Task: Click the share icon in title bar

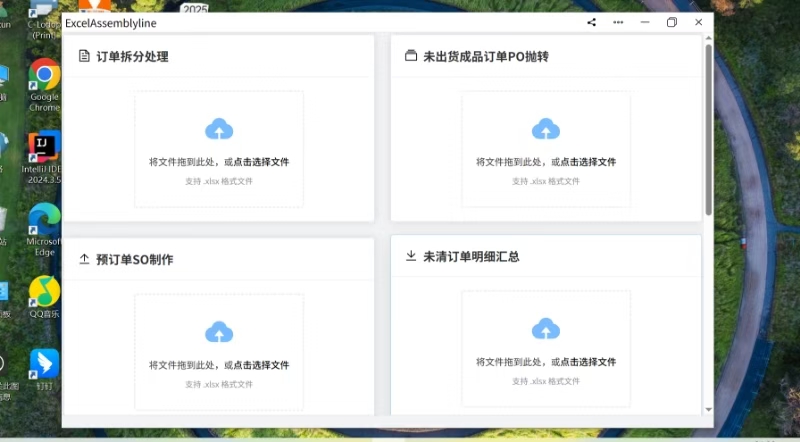Action: point(591,22)
